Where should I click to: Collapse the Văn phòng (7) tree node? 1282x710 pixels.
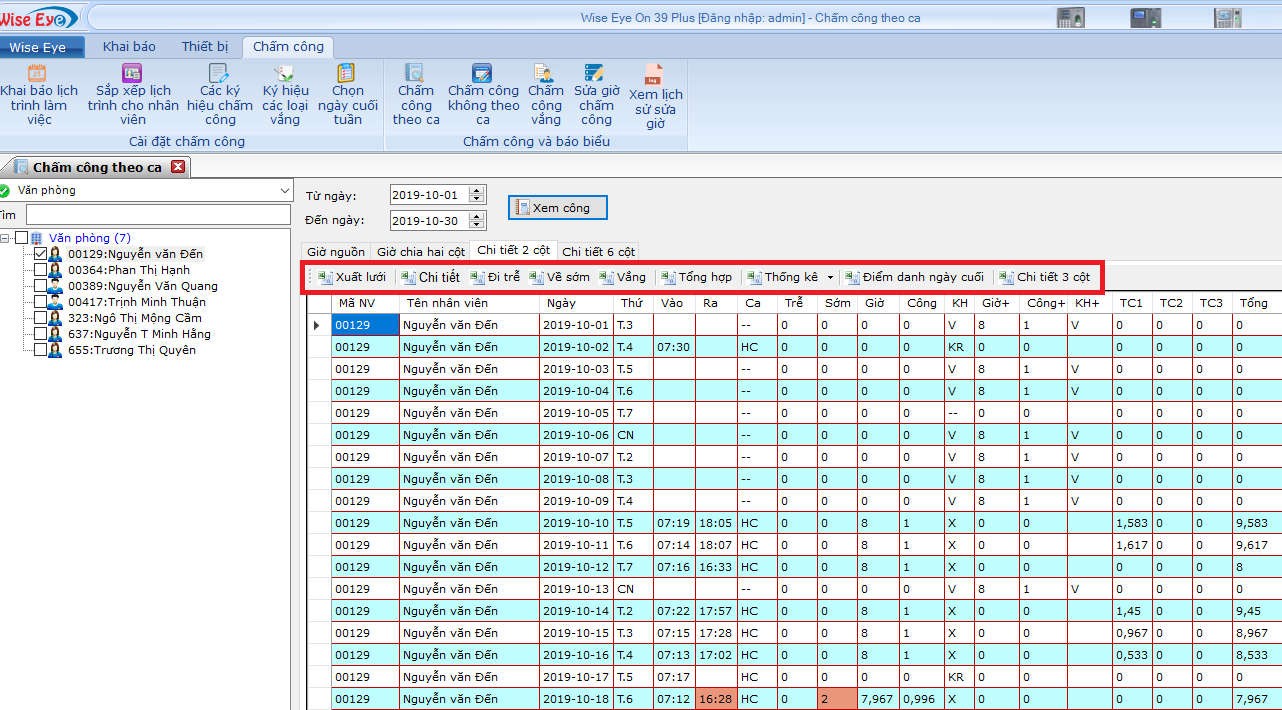[x=6, y=238]
